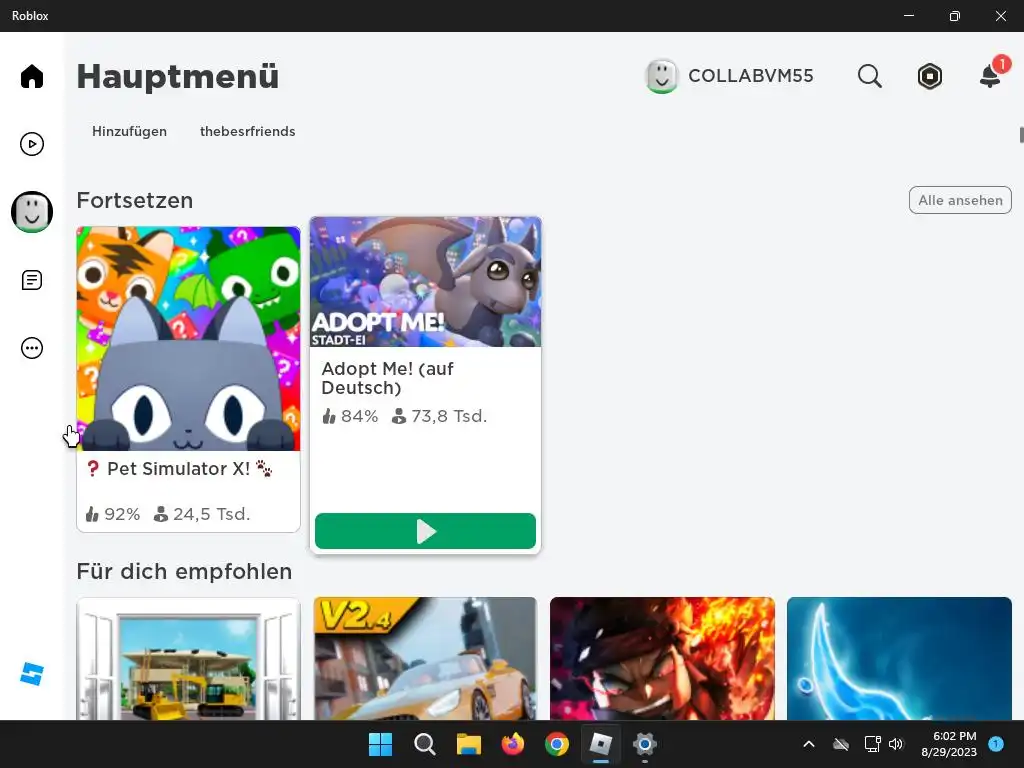
Task: Open File Explorer from the taskbar
Action: pyautogui.click(x=468, y=744)
